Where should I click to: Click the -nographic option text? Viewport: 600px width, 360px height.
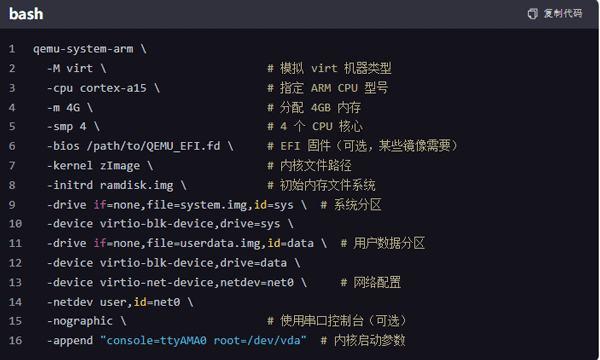80,321
